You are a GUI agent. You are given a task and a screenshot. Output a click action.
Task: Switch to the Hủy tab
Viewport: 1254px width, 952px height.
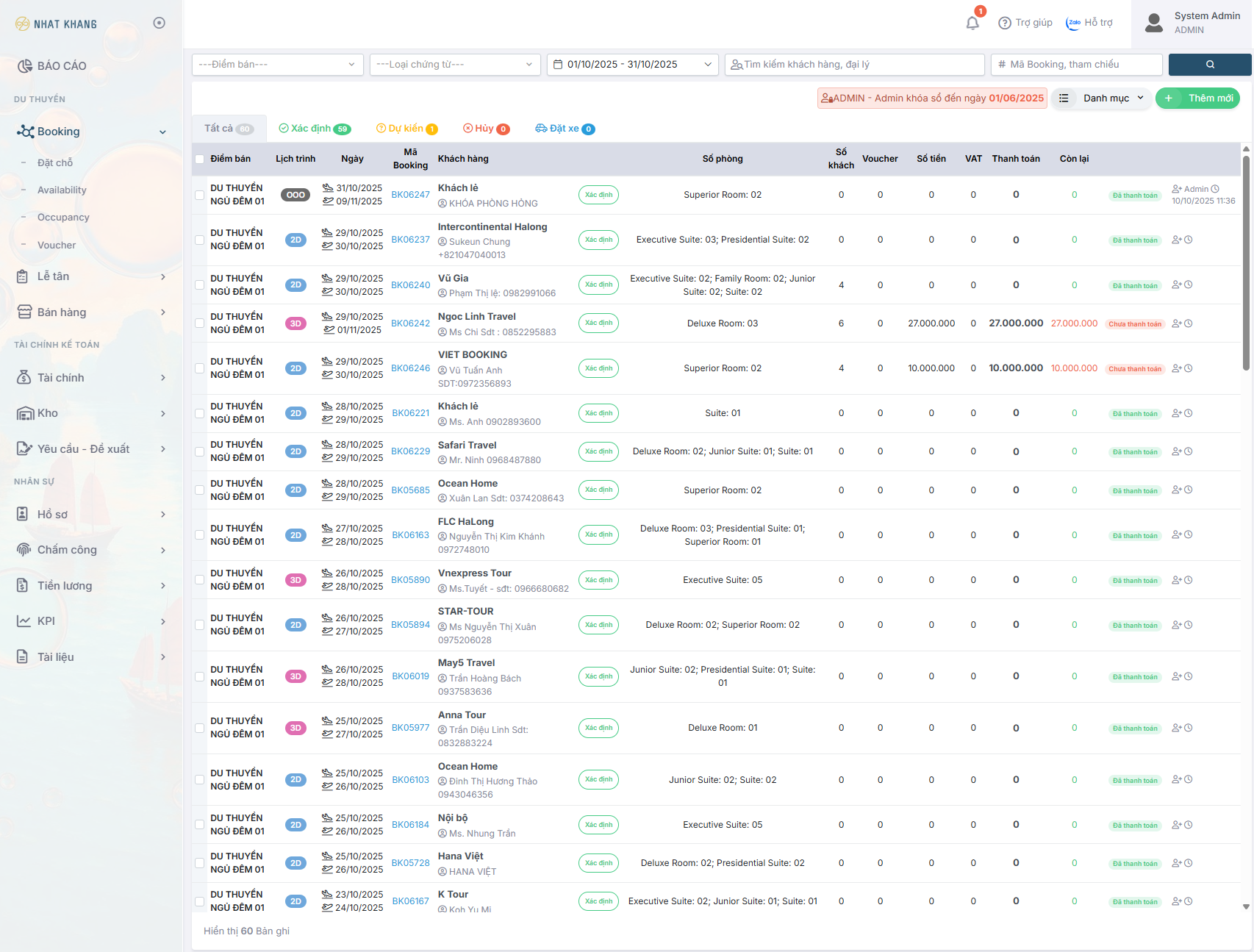pos(485,129)
